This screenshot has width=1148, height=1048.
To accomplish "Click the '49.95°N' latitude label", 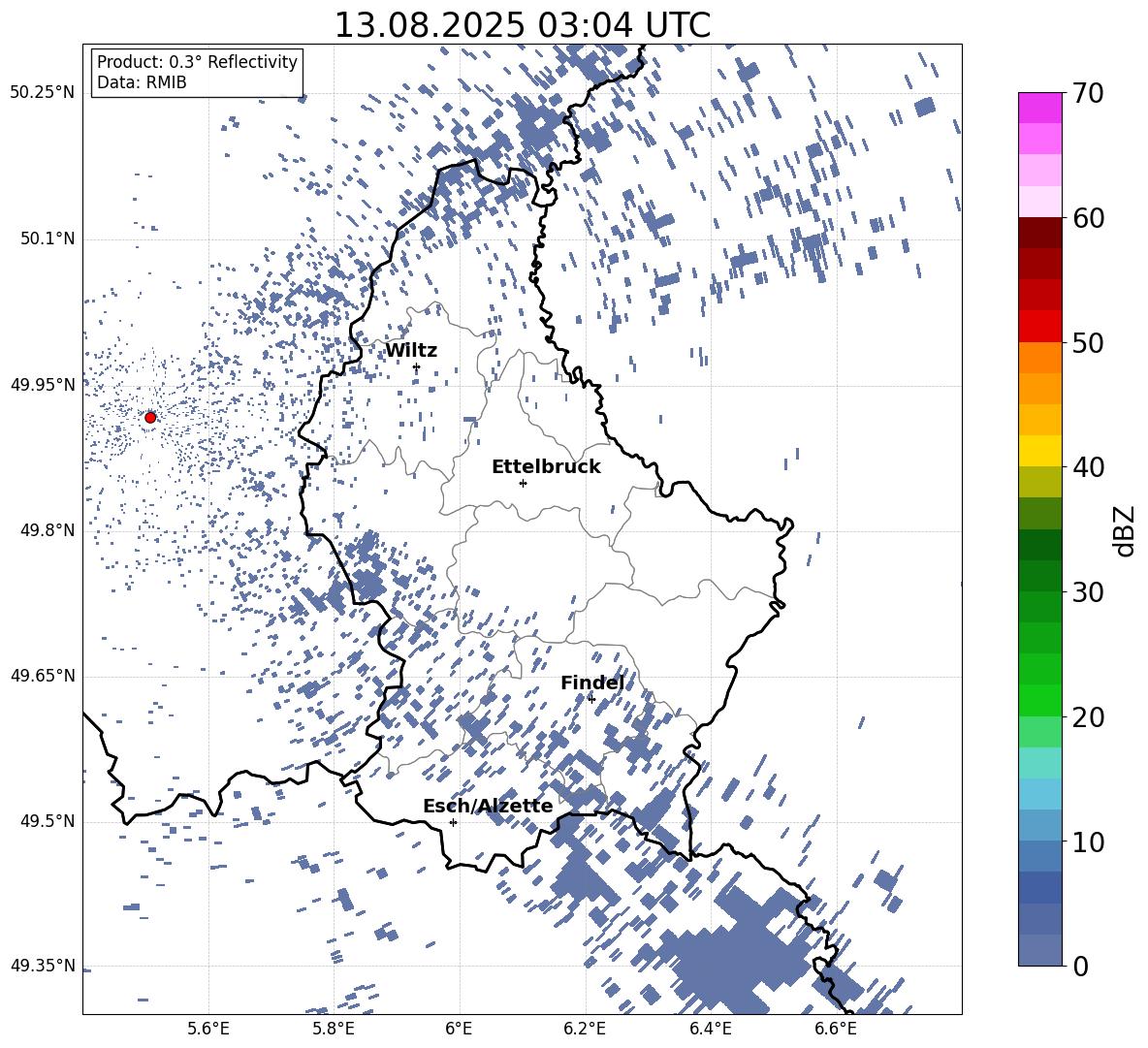I will tap(43, 385).
